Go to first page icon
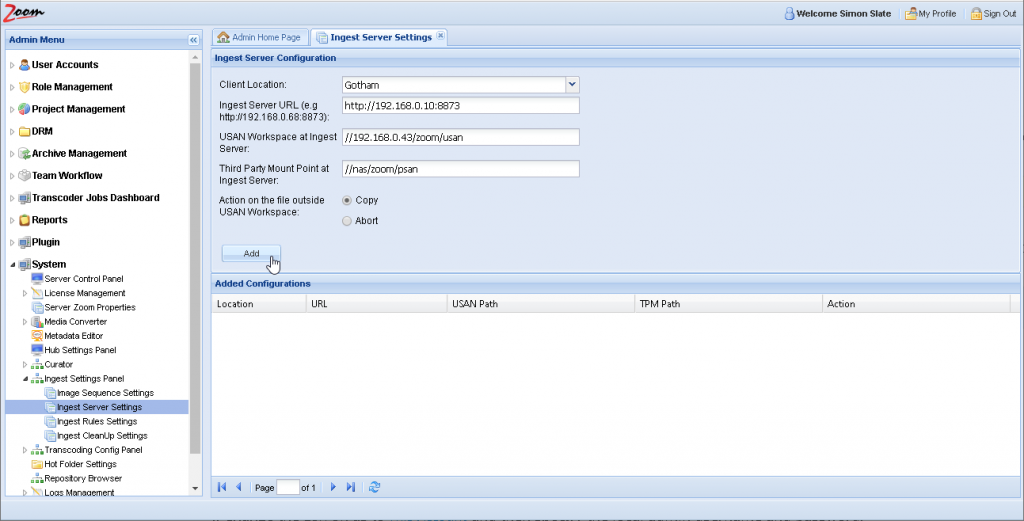The height and width of the screenshot is (521, 1024). tap(222, 487)
